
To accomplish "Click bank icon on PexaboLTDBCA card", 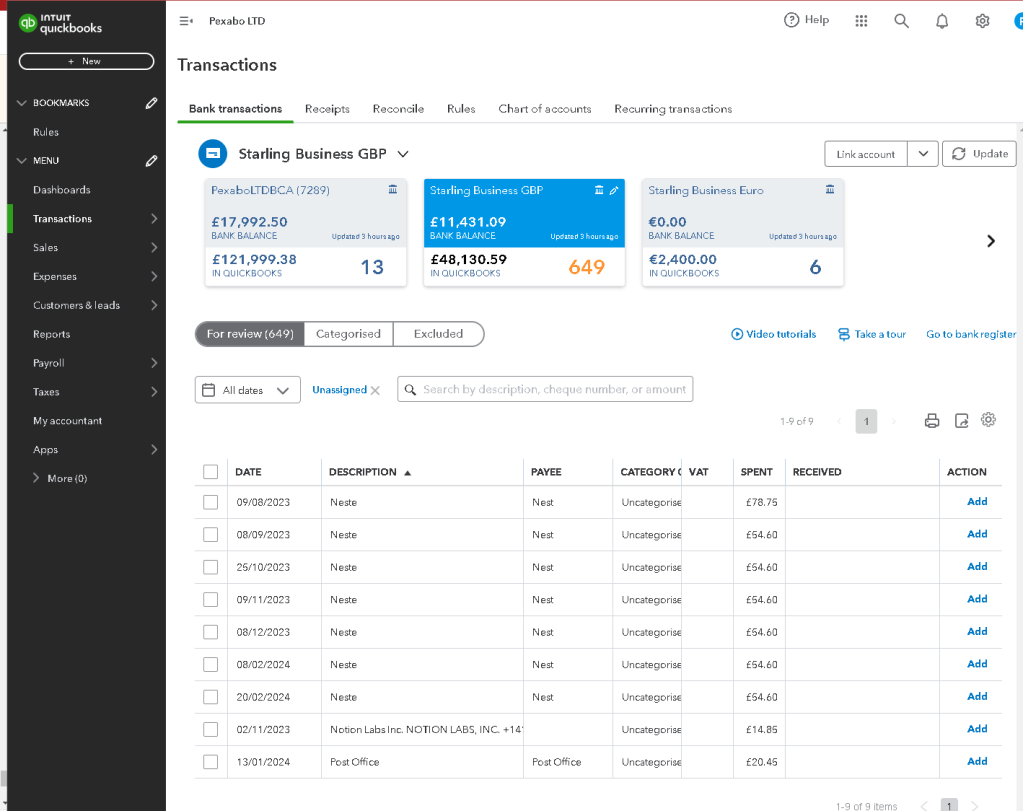I will pyautogui.click(x=393, y=189).
